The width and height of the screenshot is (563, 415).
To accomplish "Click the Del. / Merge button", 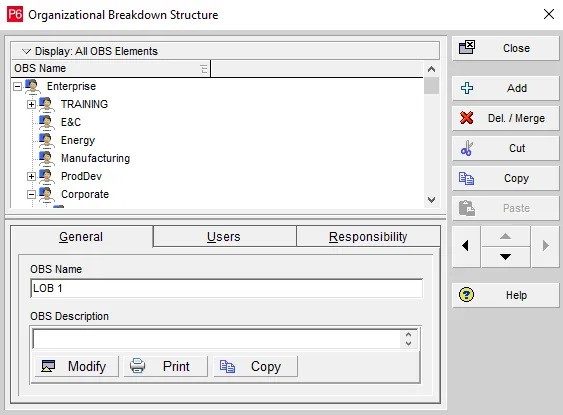I will point(506,118).
